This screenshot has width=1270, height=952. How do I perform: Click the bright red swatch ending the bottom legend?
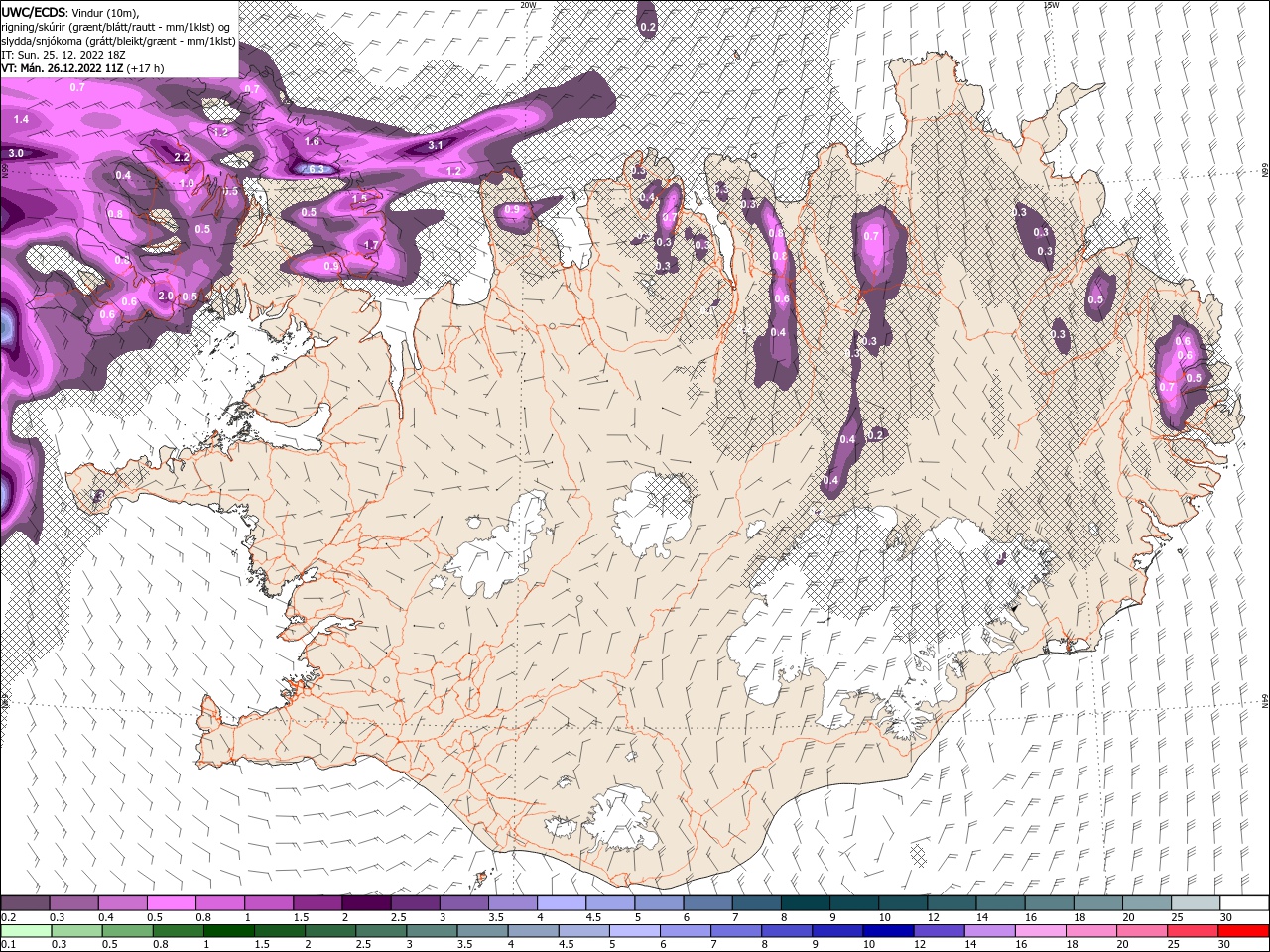pyautogui.click(x=1243, y=931)
